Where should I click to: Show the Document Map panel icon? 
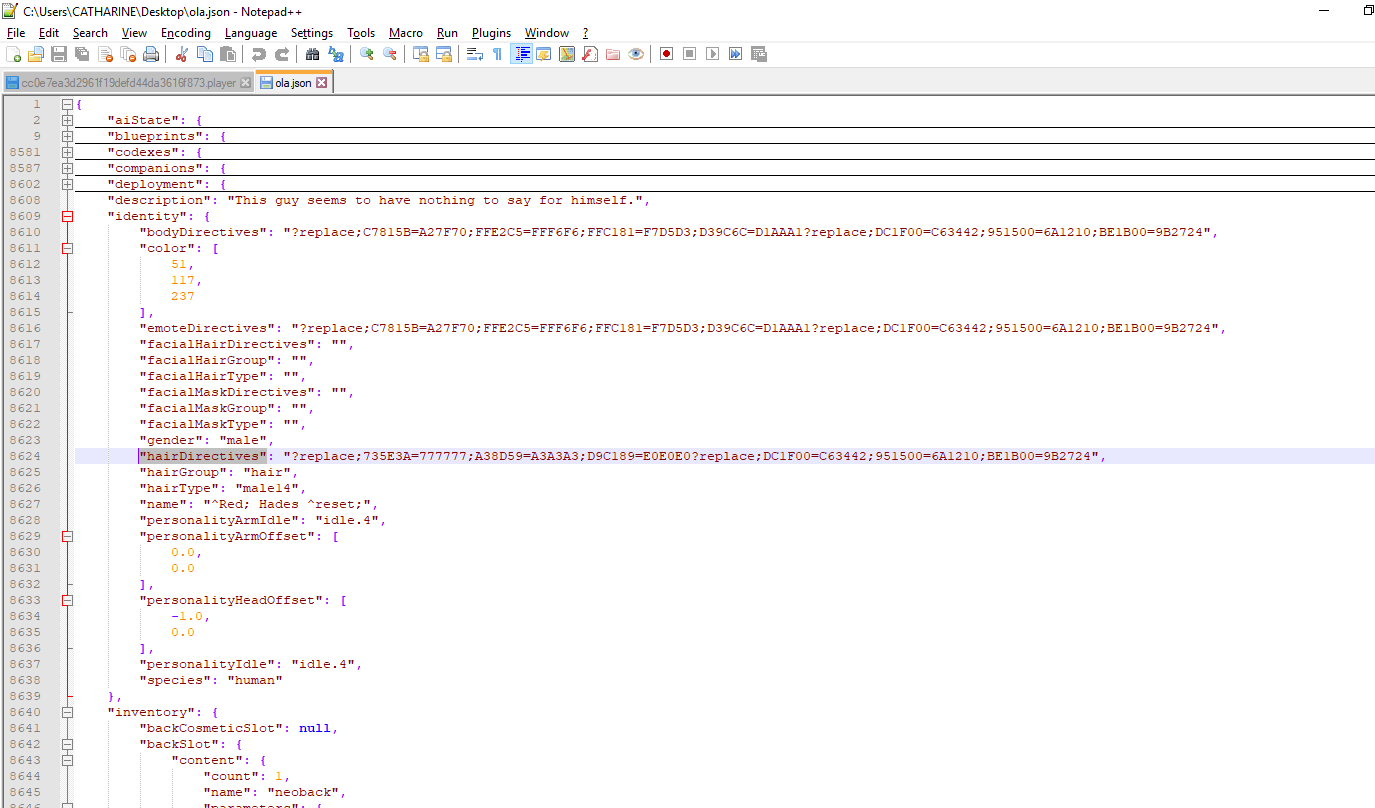point(567,54)
